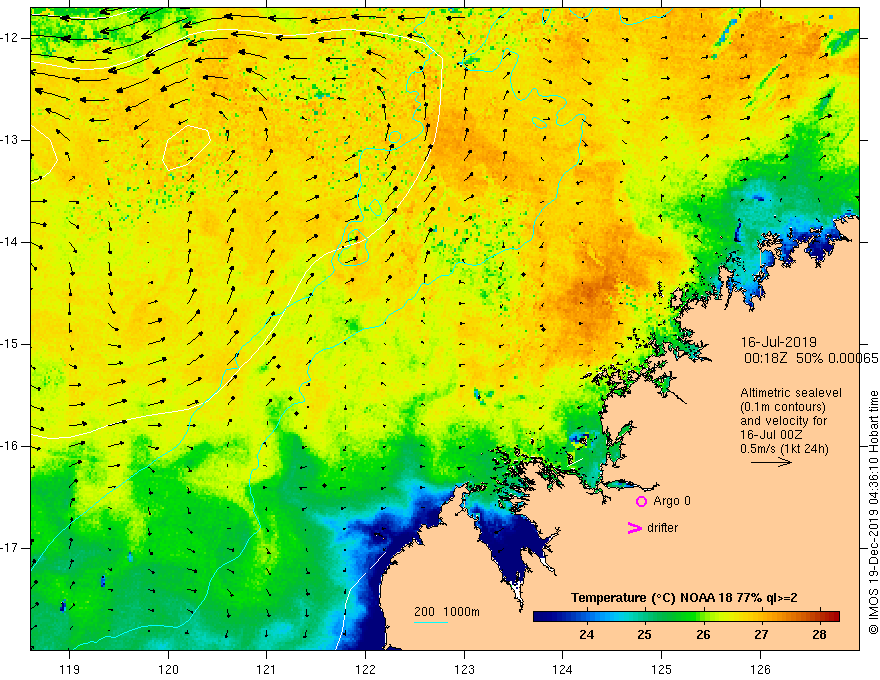This screenshot has height=680, width=880.
Task: Click the temperature color bar
Action: [x=686, y=616]
